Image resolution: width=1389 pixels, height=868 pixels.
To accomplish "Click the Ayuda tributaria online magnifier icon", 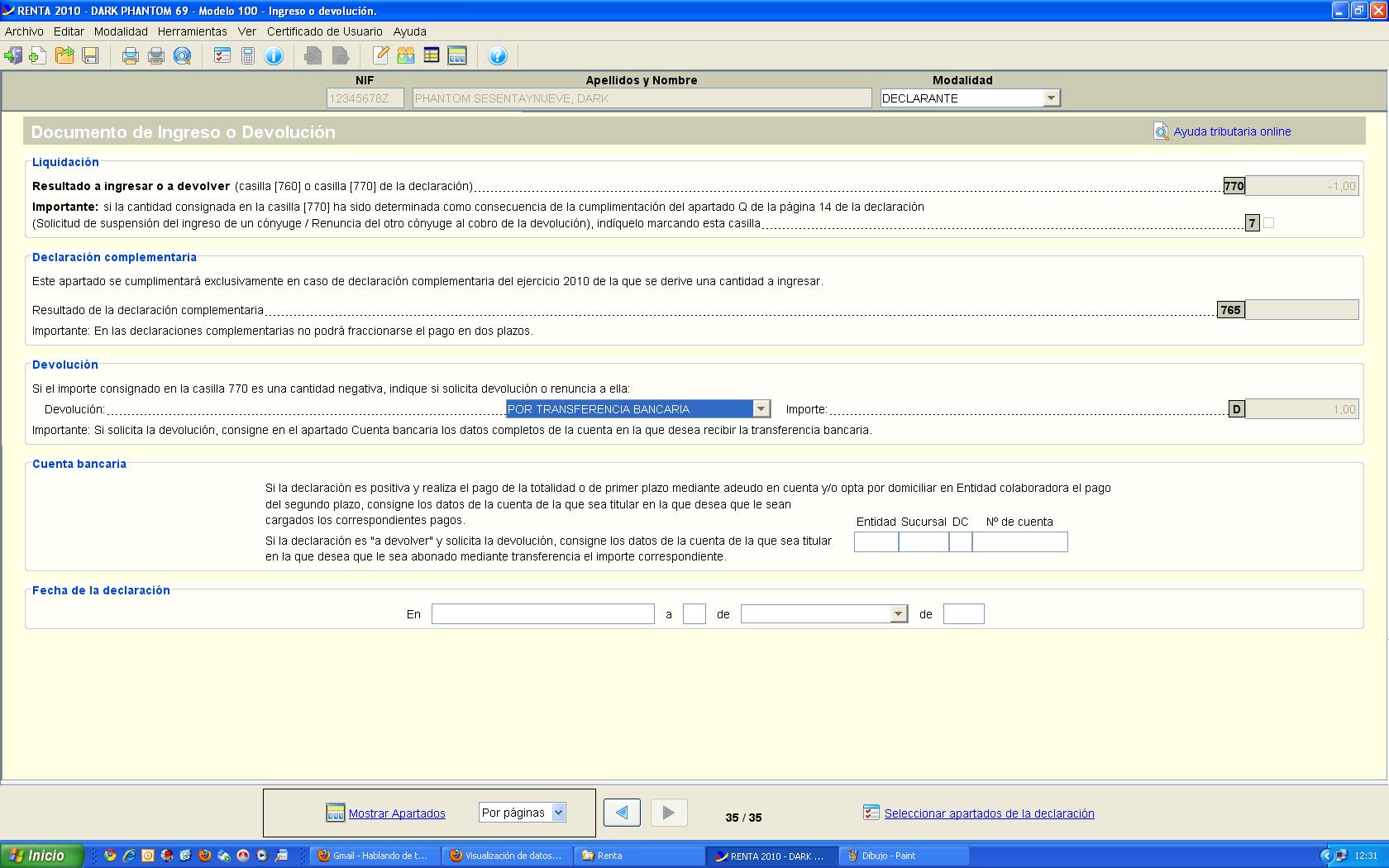I will (x=1161, y=131).
